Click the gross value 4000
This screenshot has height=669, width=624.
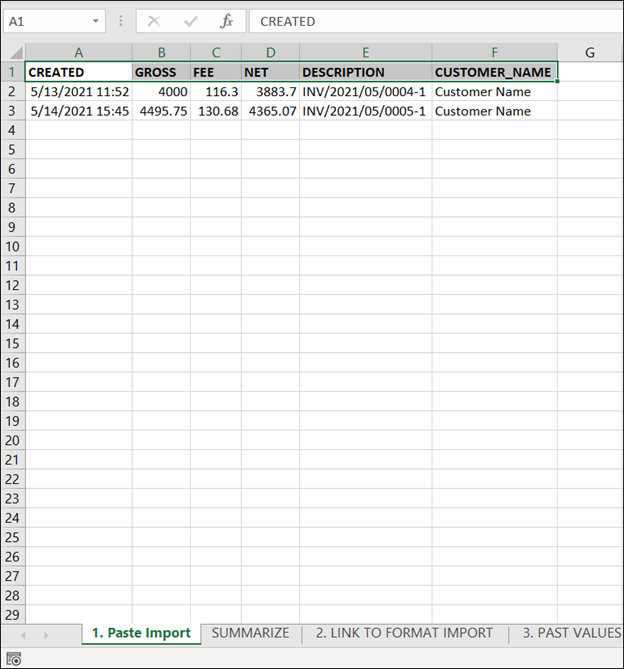click(x=161, y=91)
